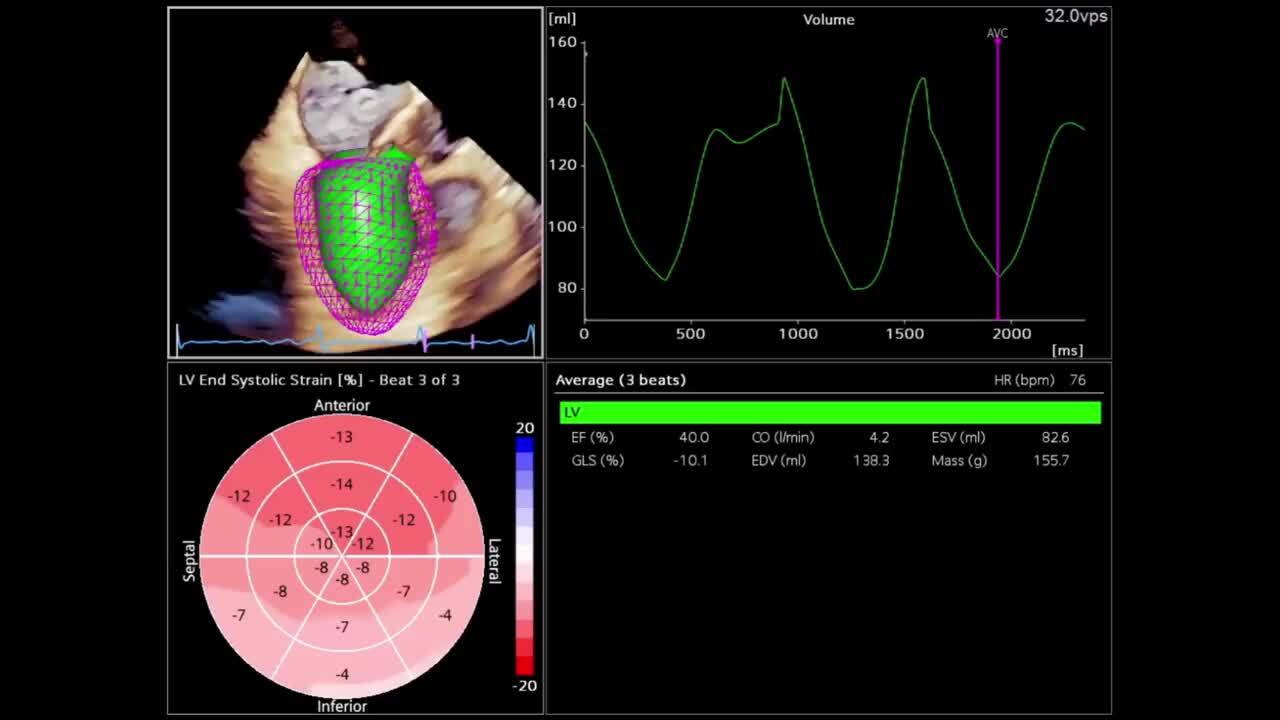This screenshot has height=720, width=1280.
Task: Select the EF (%) value 40.0
Action: coord(694,437)
